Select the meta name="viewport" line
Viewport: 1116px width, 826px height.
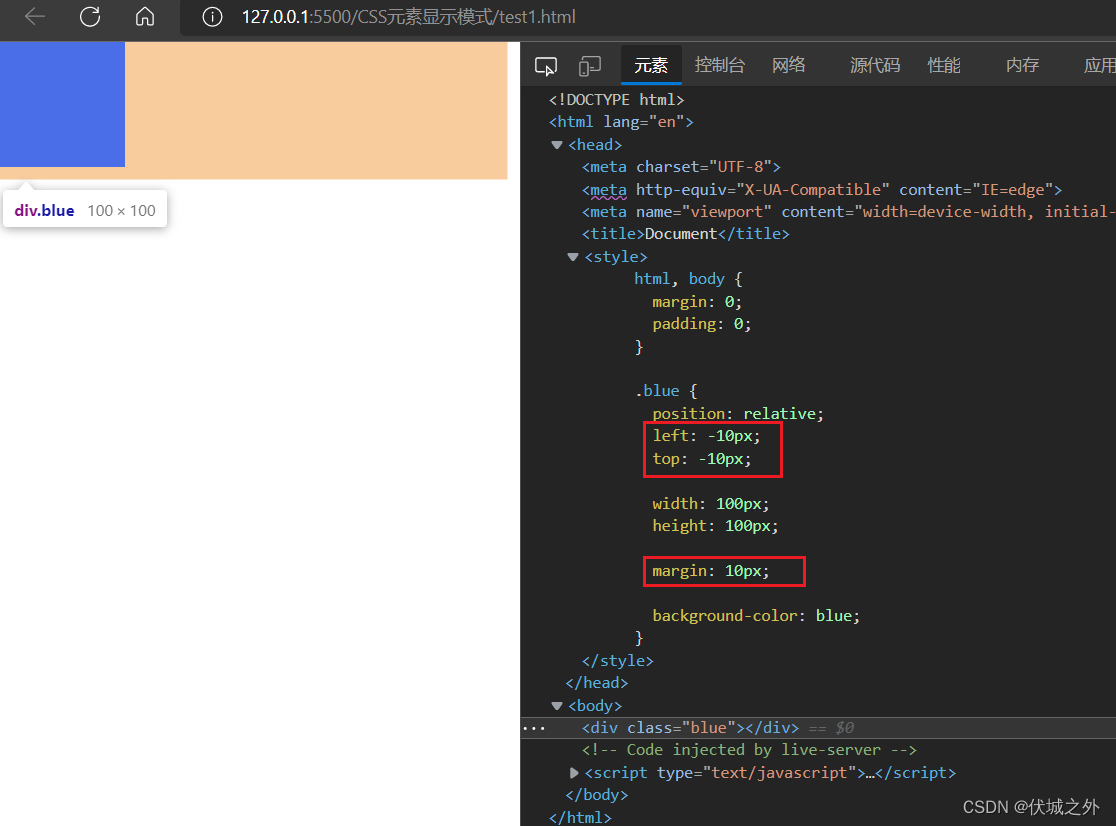(848, 211)
